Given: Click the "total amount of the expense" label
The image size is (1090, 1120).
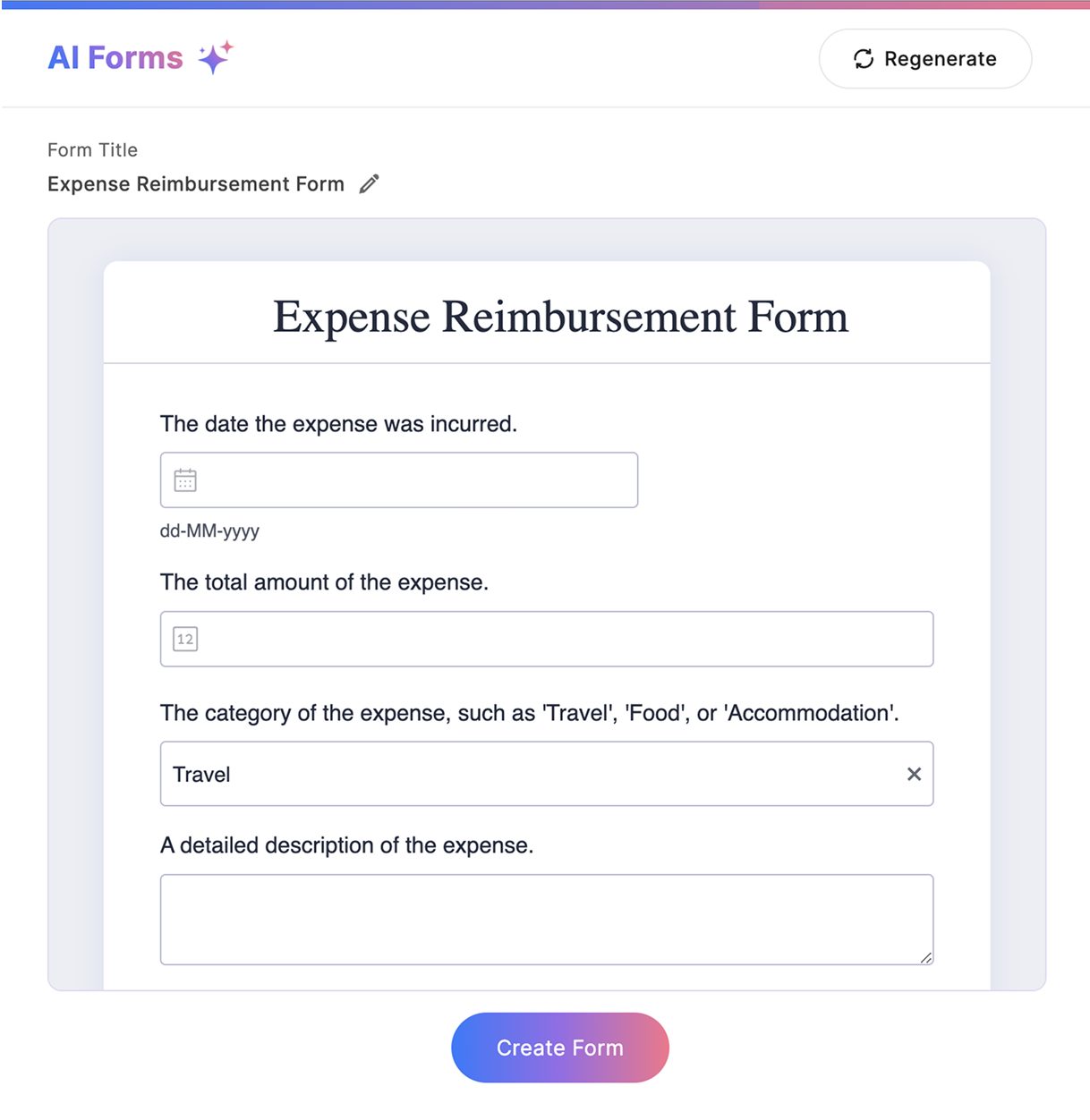Looking at the screenshot, I should (324, 582).
